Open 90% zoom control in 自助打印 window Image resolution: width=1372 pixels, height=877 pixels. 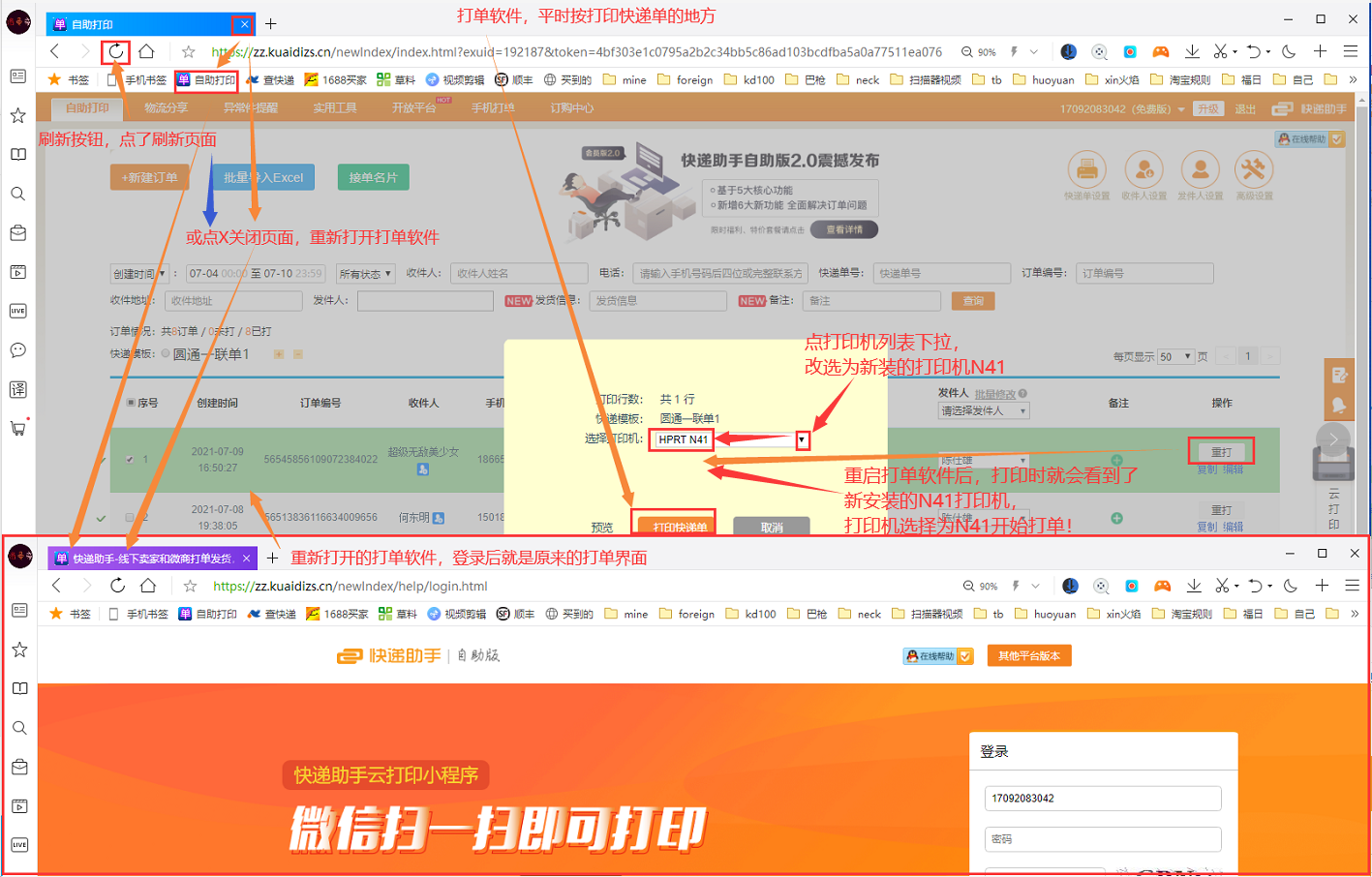(979, 52)
